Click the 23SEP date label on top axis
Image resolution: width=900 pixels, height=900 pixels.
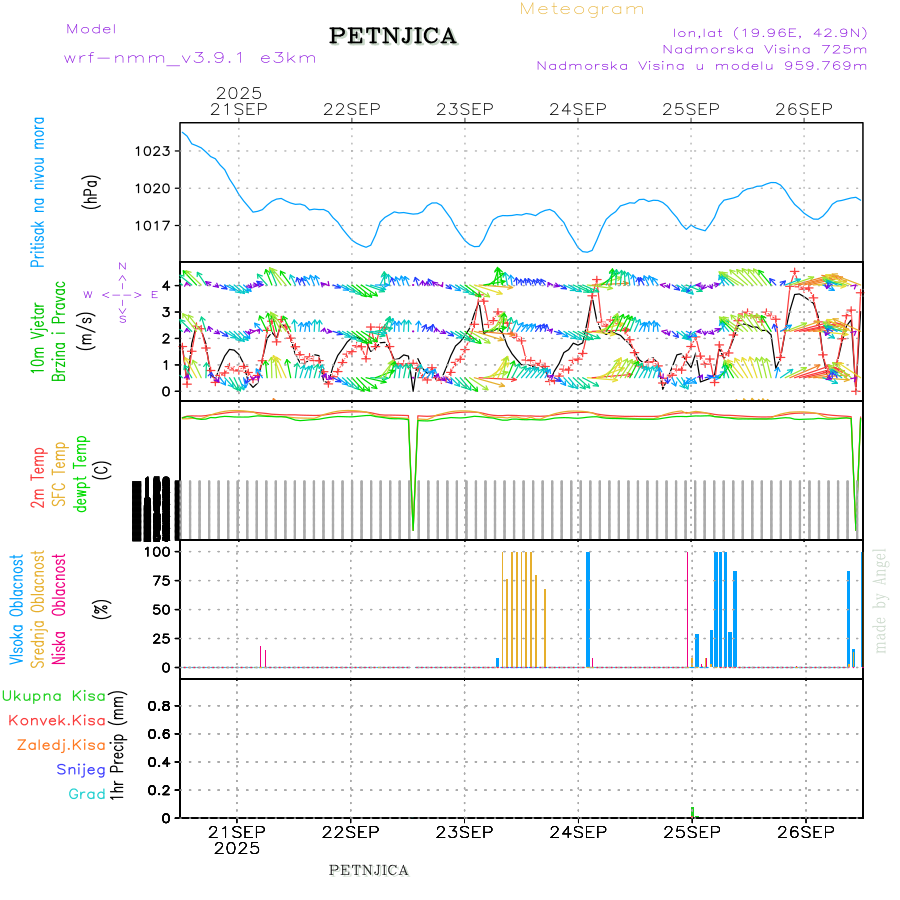click(x=464, y=109)
